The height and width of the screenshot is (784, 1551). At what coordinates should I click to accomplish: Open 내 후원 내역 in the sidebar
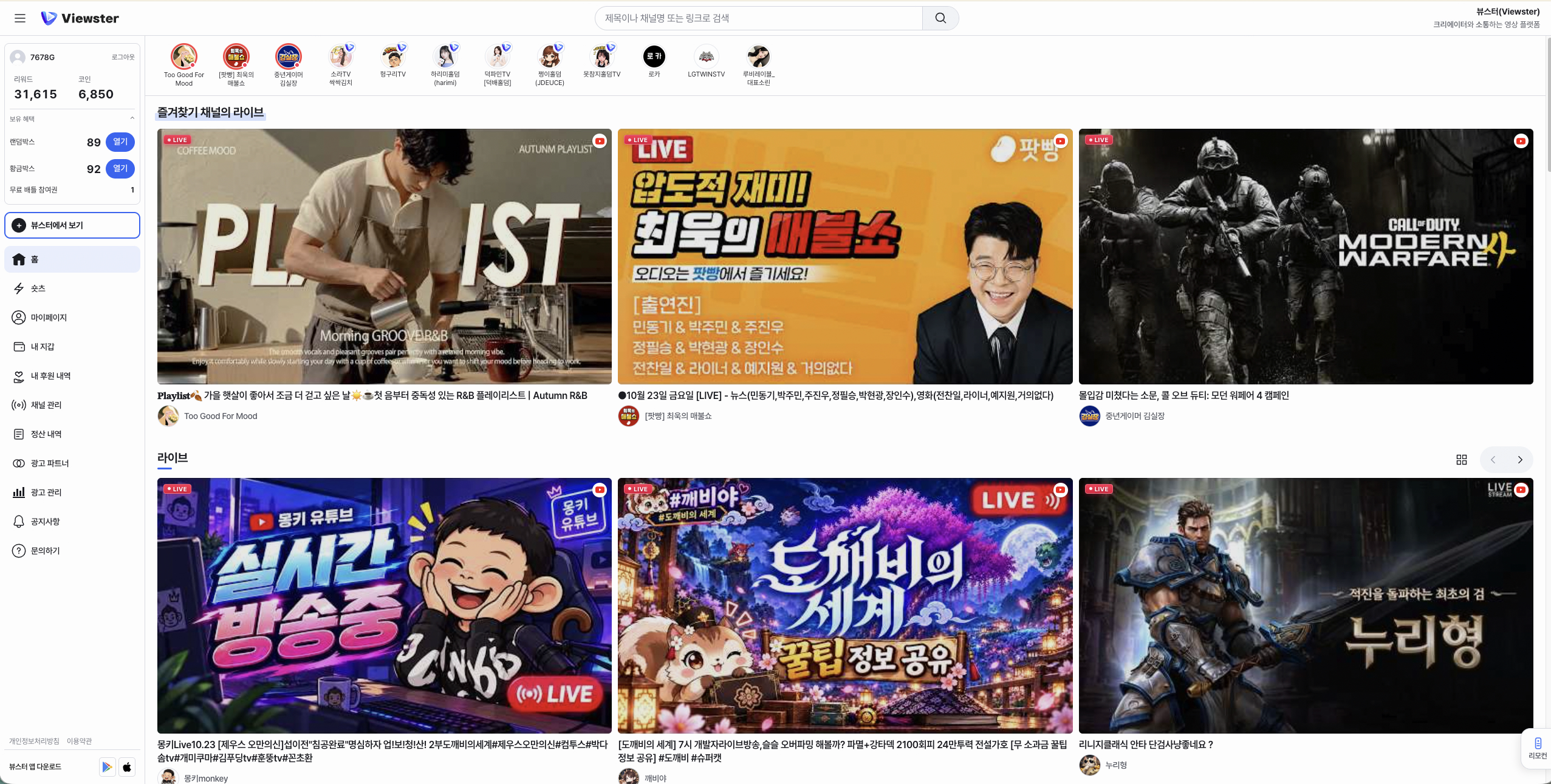point(72,376)
